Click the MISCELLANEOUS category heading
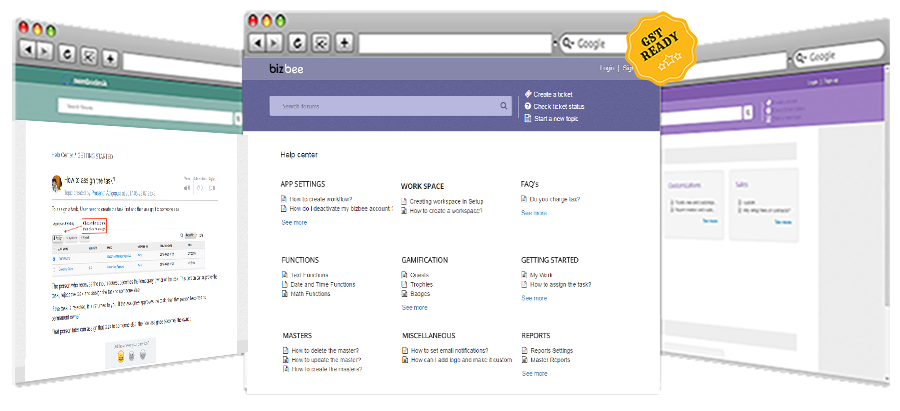 pos(429,335)
